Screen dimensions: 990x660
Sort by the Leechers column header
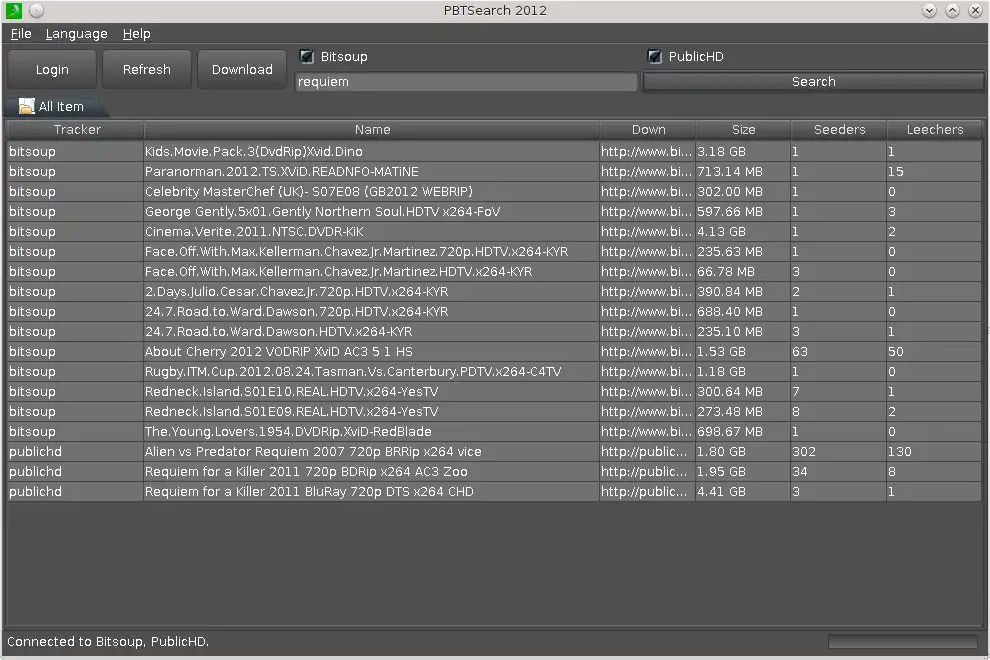pos(934,129)
